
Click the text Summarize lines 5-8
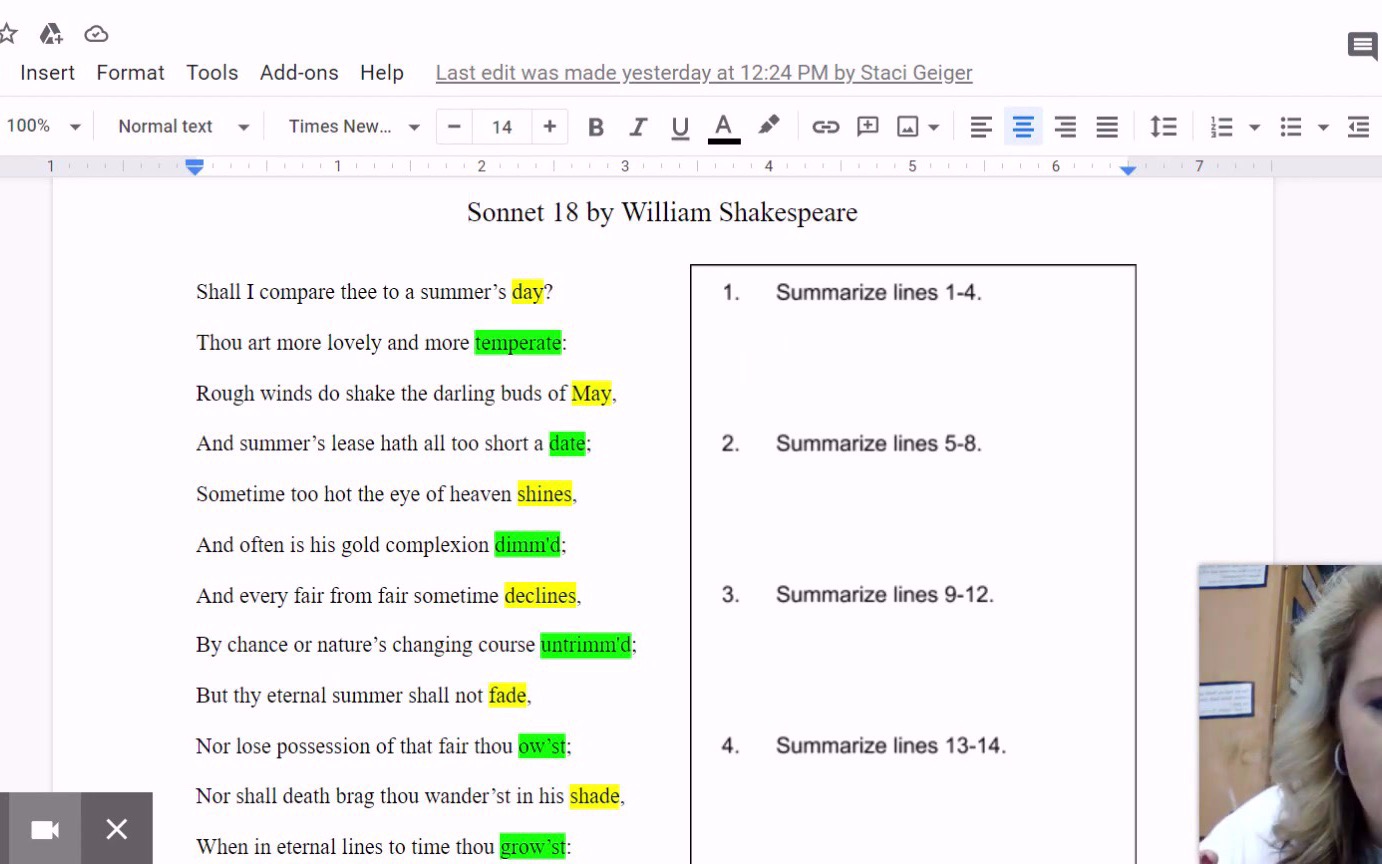tap(879, 443)
